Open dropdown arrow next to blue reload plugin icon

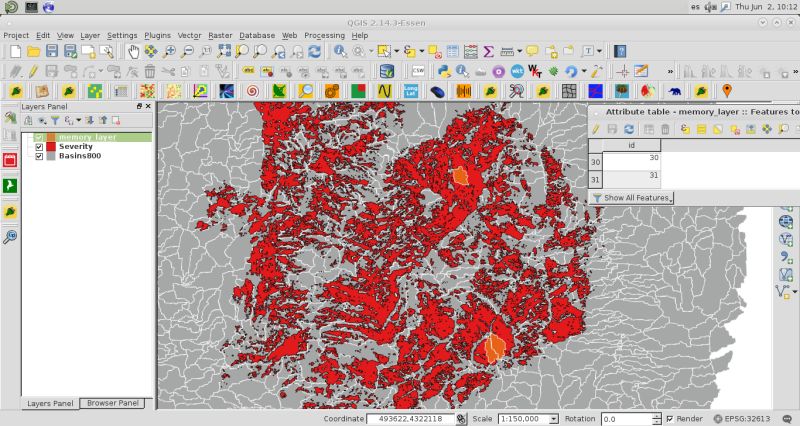584,71
